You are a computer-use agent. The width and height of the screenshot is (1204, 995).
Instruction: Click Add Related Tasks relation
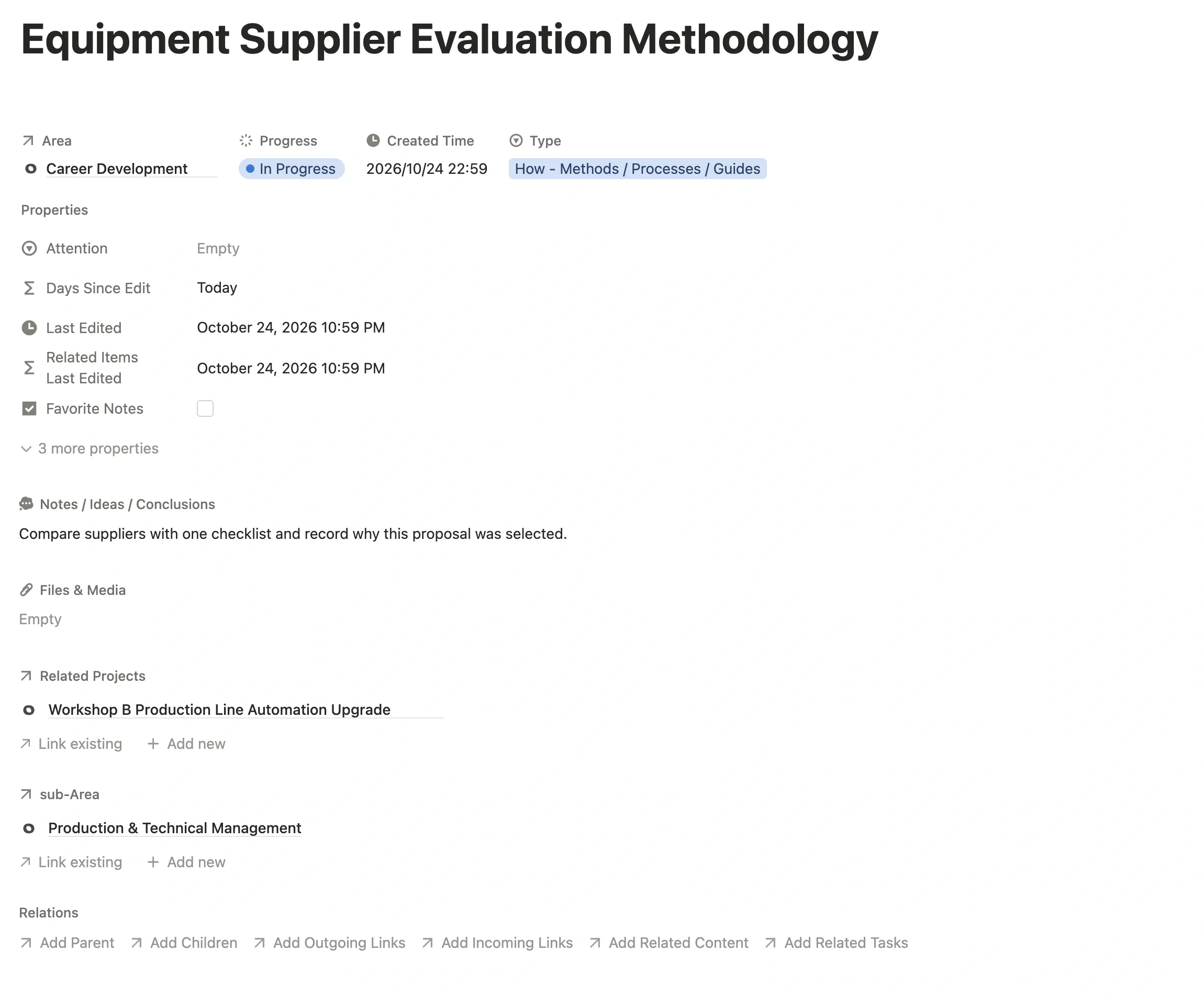(x=837, y=943)
